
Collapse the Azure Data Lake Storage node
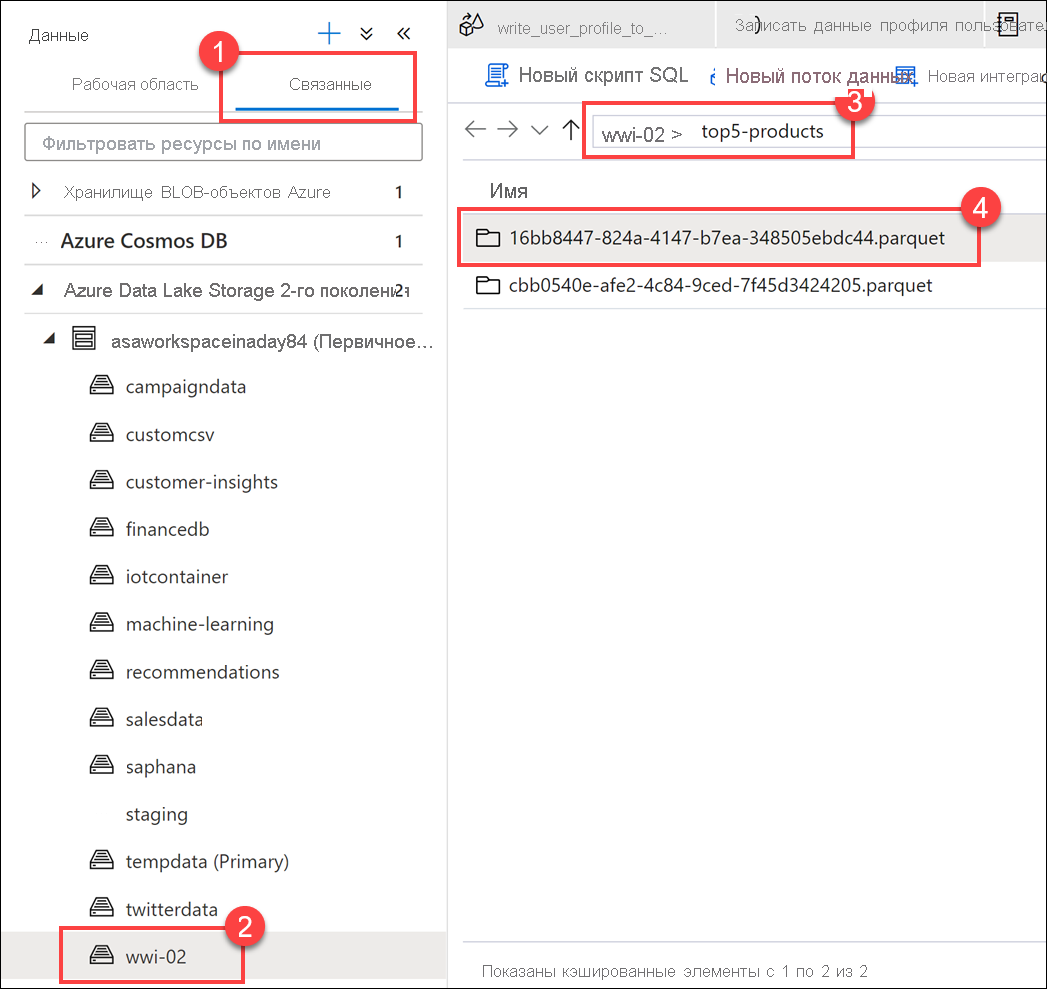38,290
